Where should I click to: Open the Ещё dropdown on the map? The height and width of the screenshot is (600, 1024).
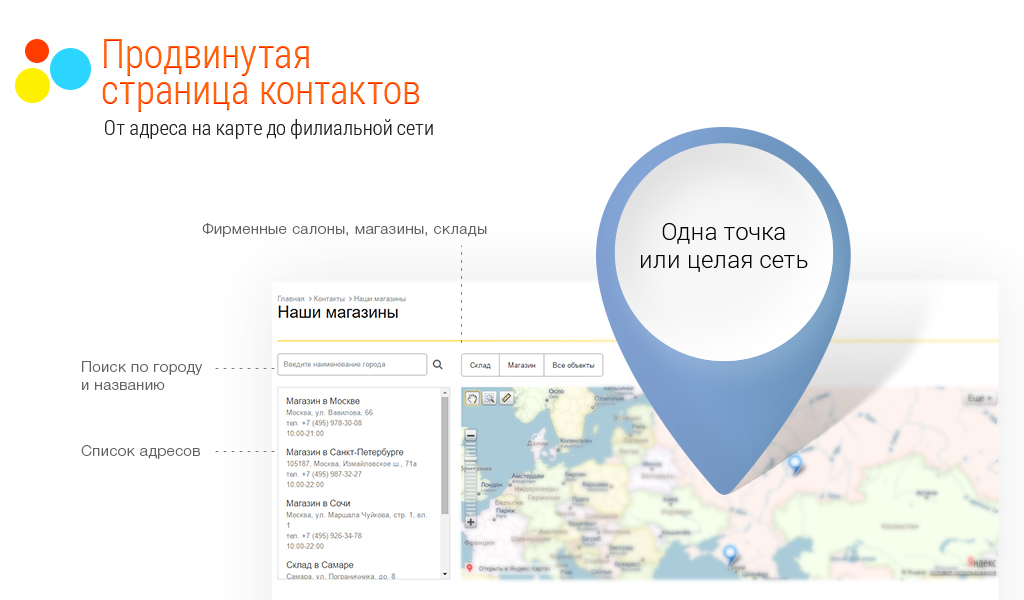980,398
